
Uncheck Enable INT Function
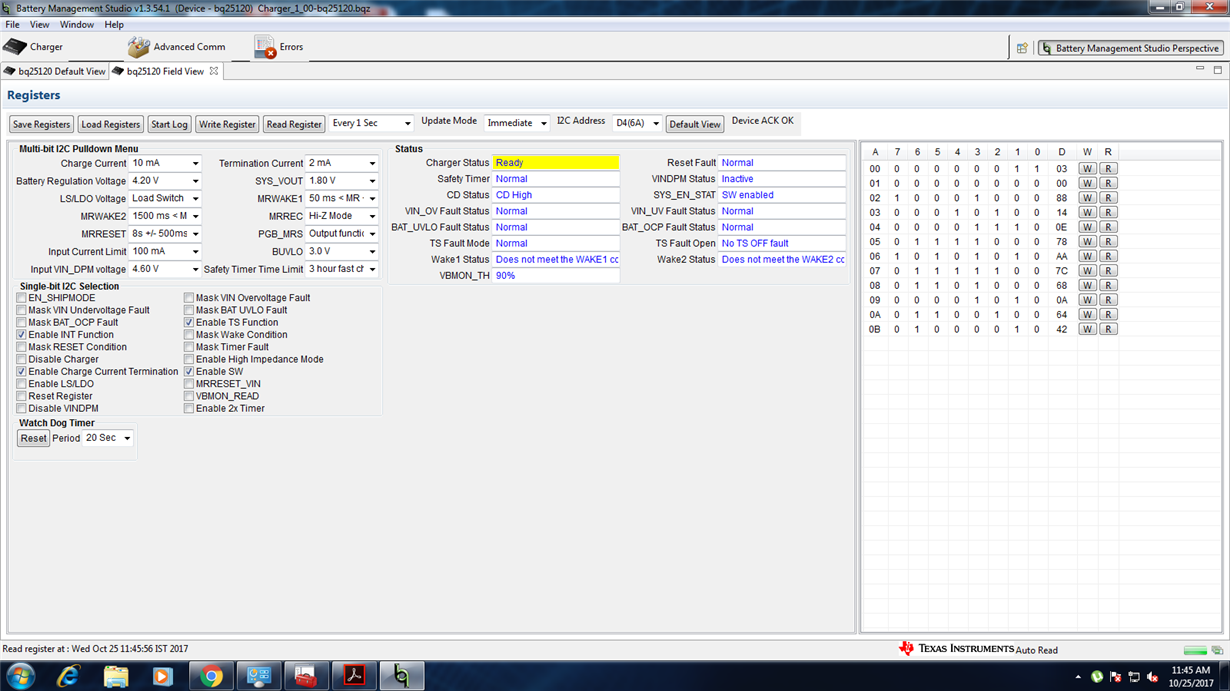click(x=22, y=335)
